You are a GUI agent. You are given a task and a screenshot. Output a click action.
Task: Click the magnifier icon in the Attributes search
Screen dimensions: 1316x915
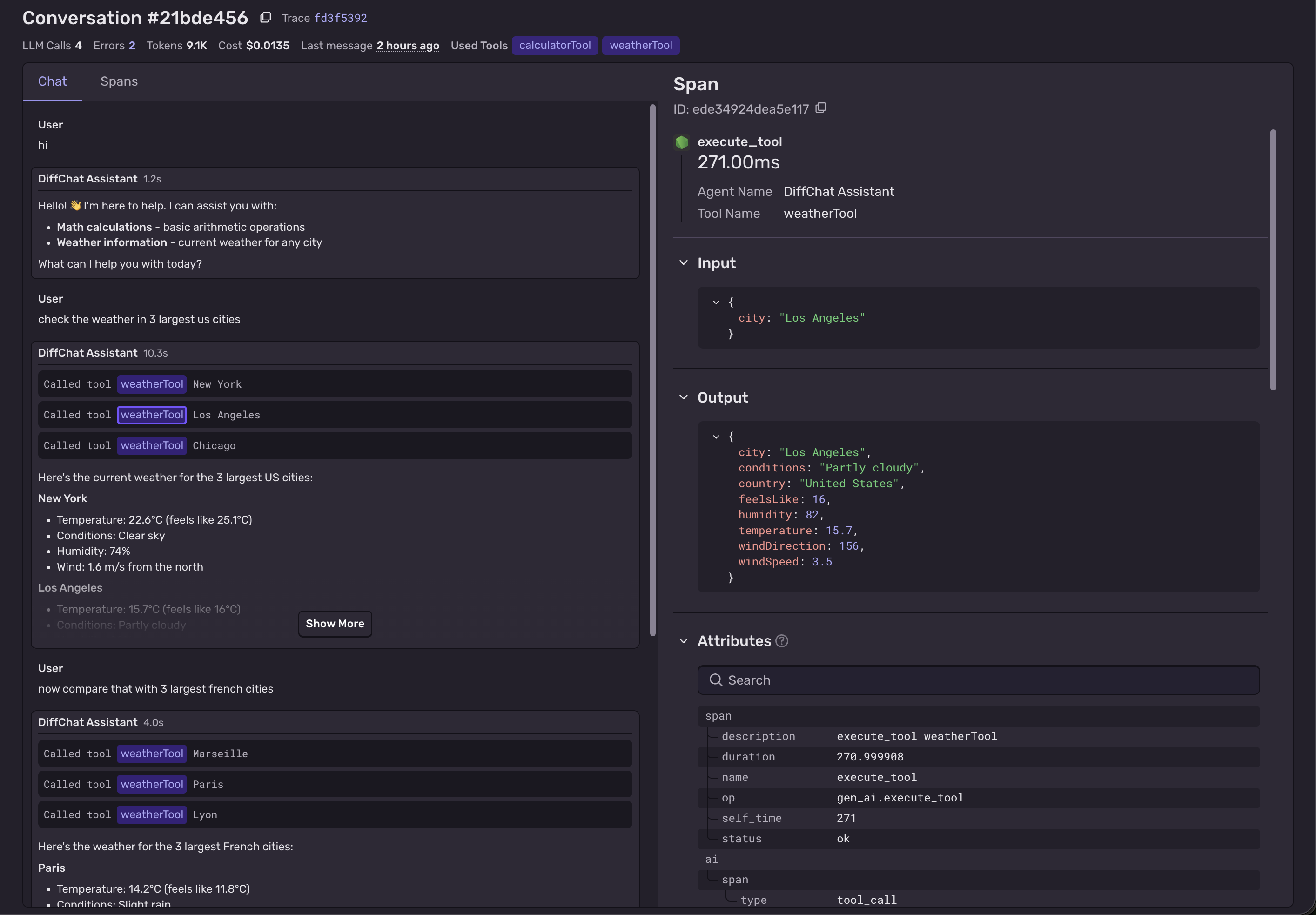coord(715,680)
